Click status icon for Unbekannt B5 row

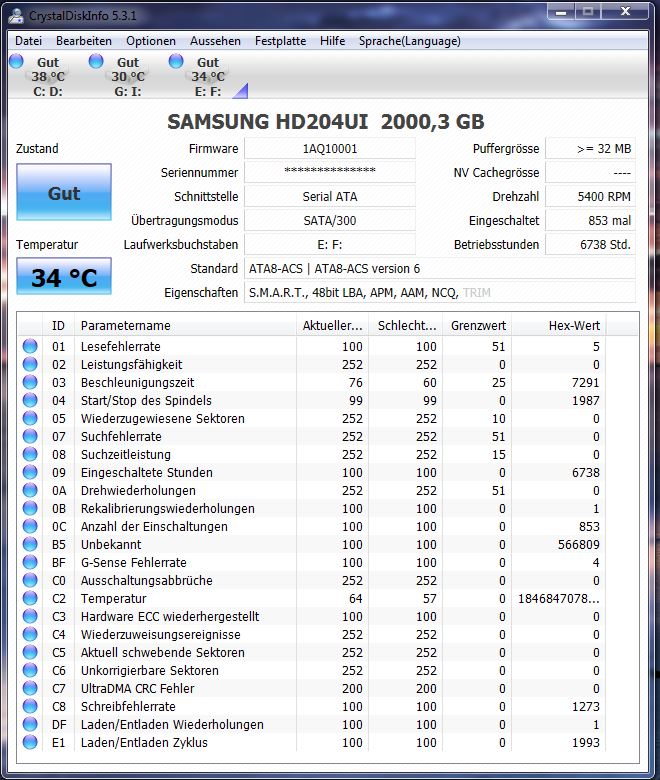pos(30,544)
